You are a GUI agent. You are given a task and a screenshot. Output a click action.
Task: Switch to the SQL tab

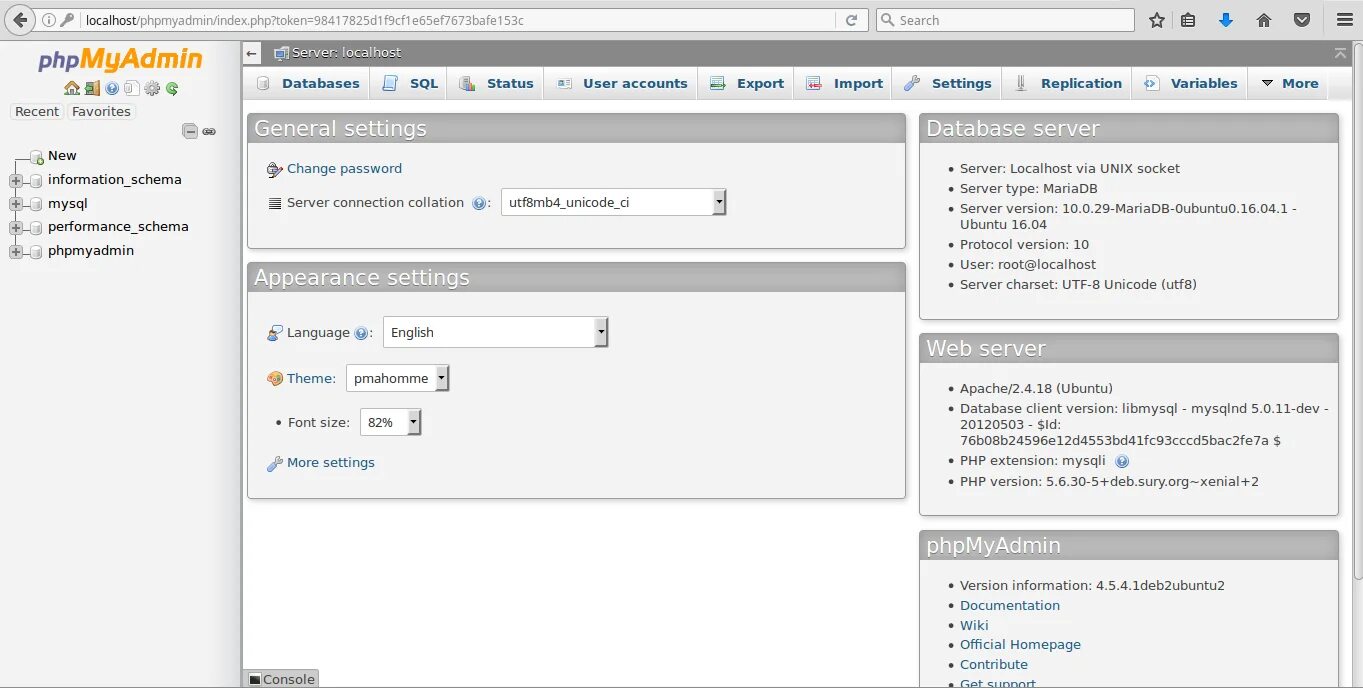[410, 83]
